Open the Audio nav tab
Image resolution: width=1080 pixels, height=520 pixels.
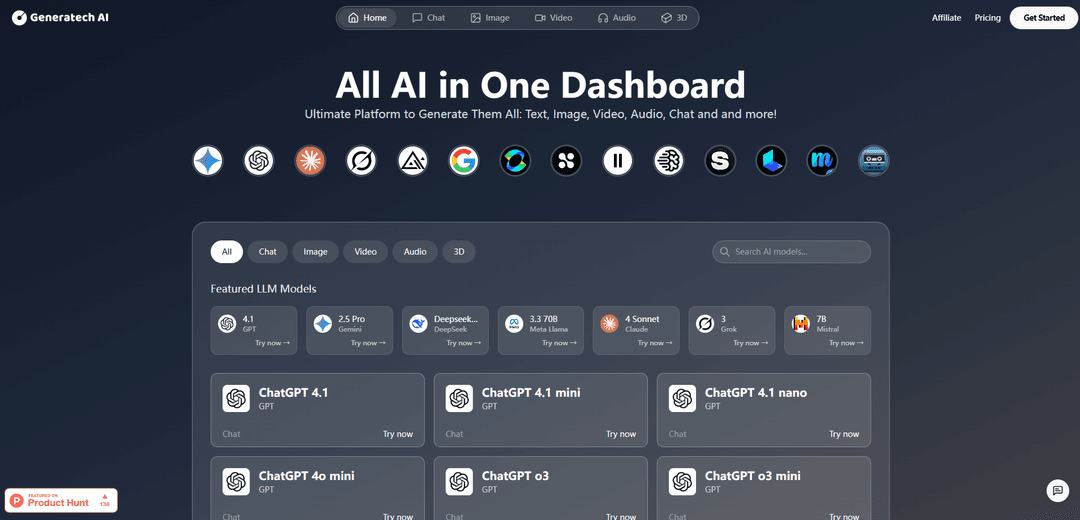616,18
